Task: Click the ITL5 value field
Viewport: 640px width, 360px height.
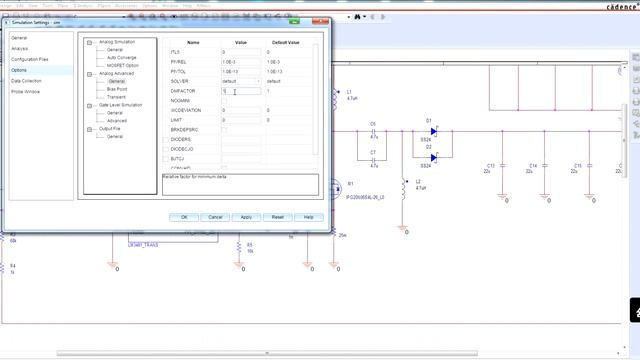Action: [241, 52]
